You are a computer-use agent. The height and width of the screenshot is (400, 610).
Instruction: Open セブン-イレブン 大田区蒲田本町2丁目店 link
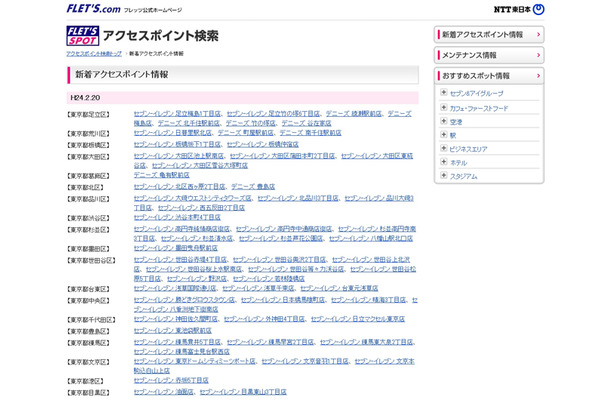coord(282,156)
